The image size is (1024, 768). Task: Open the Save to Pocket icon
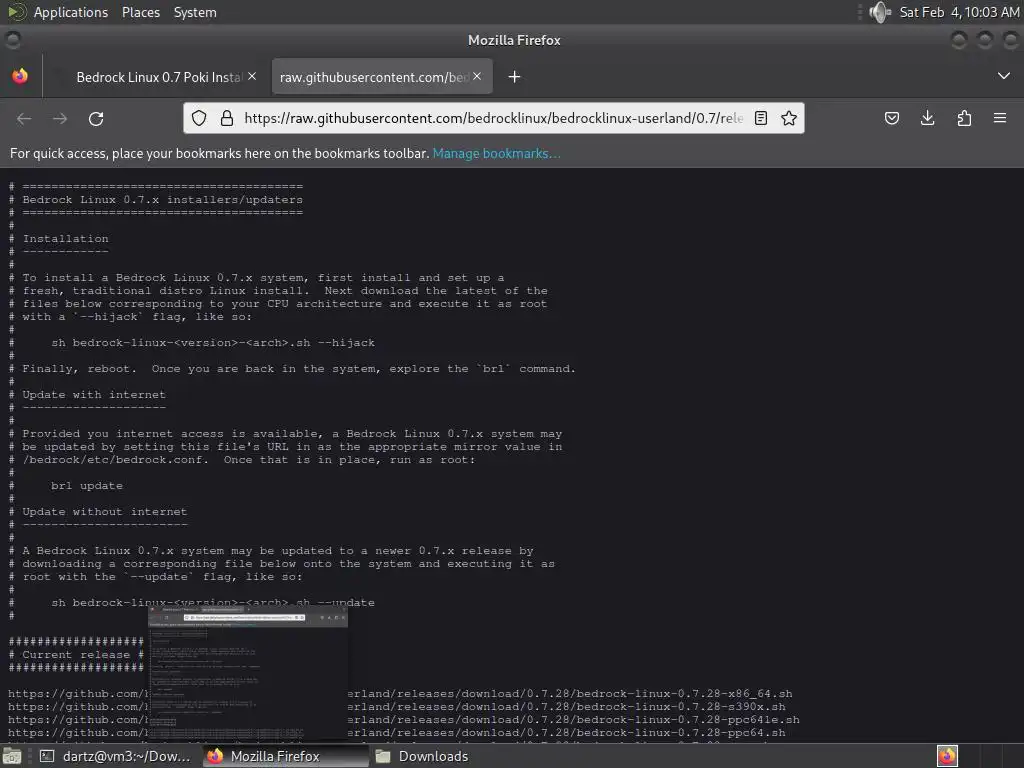892,118
